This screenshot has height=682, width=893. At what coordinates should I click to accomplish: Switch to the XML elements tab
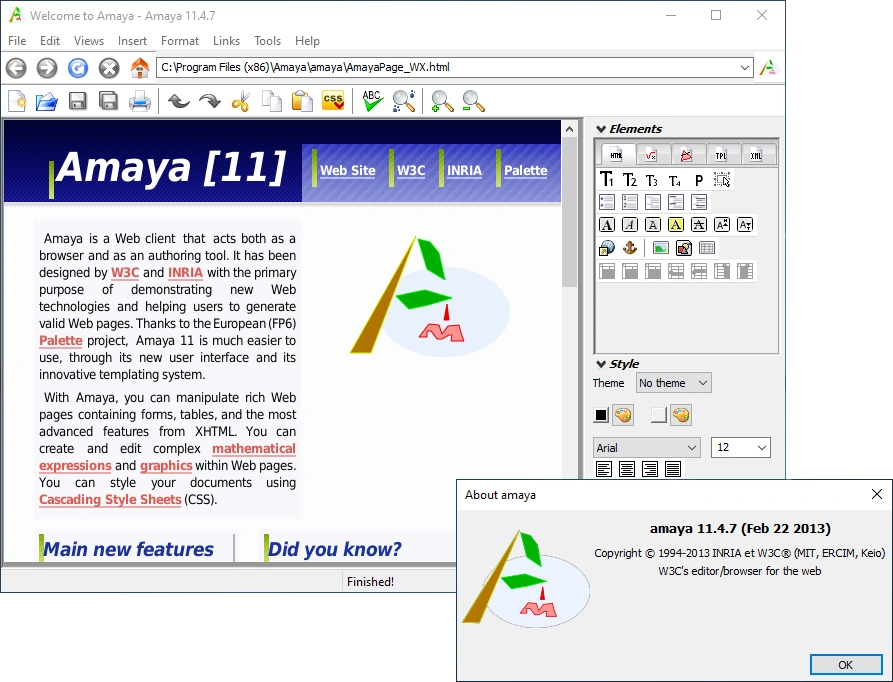(757, 154)
